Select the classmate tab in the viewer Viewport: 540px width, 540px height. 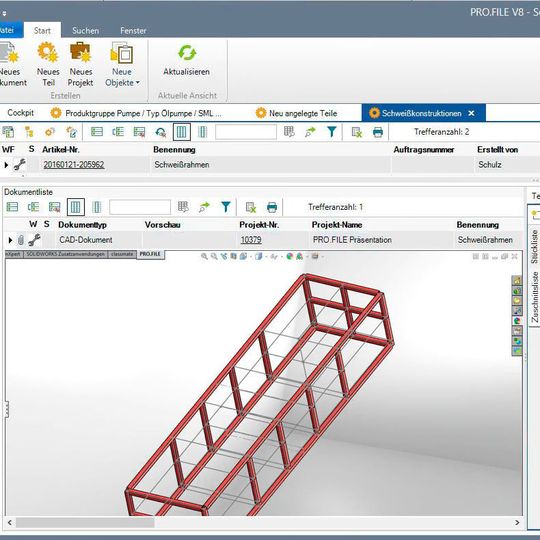click(122, 254)
